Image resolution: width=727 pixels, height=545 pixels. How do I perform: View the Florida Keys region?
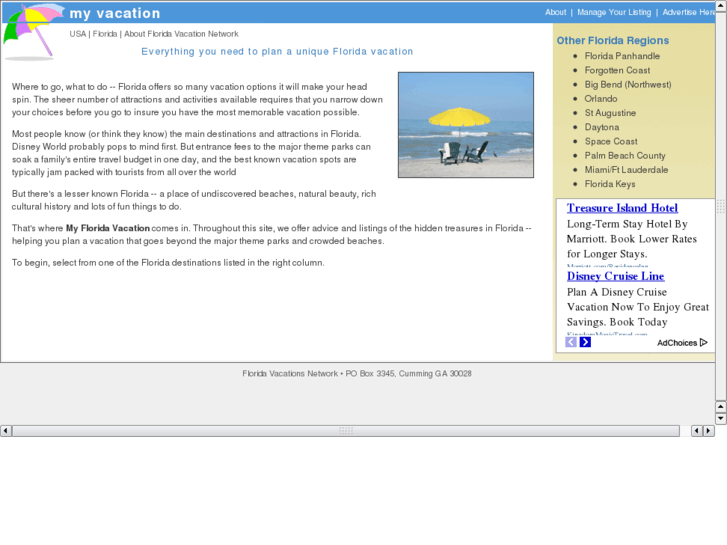tap(610, 184)
